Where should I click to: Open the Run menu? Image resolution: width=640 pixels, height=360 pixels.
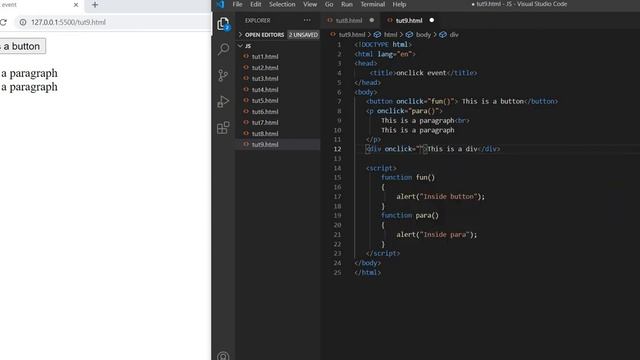click(347, 4)
